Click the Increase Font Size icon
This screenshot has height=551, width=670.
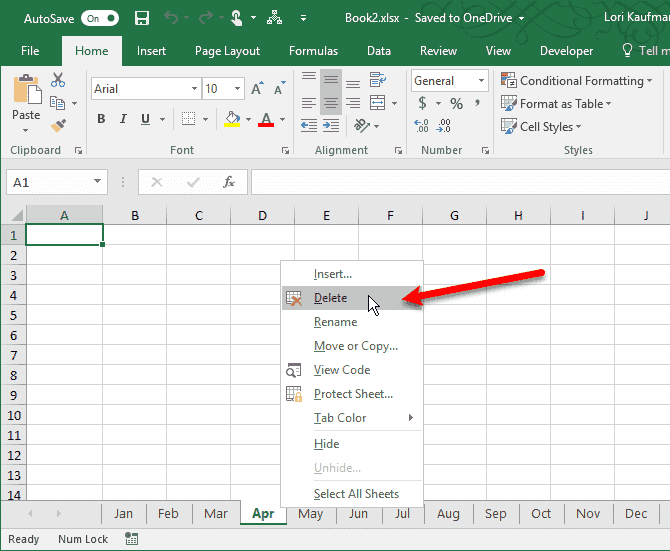(x=257, y=89)
